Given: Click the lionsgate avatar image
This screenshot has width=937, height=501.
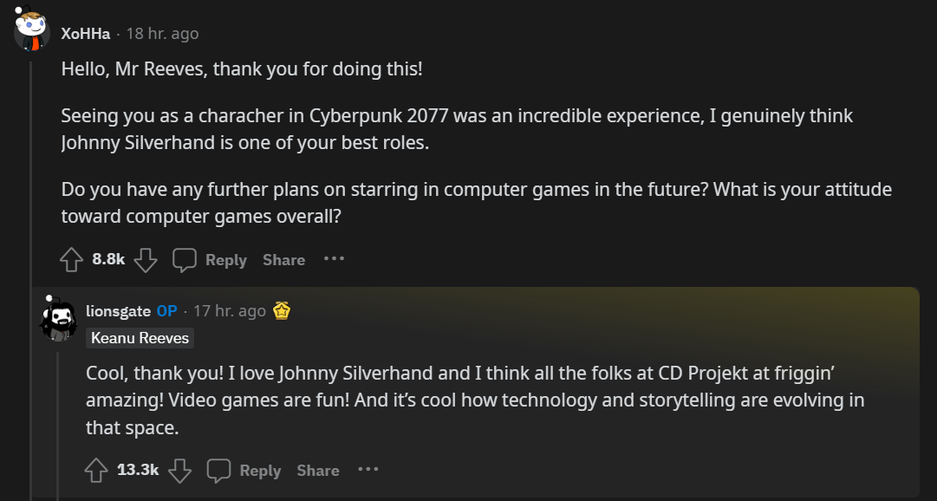Looking at the screenshot, I should pos(58,317).
